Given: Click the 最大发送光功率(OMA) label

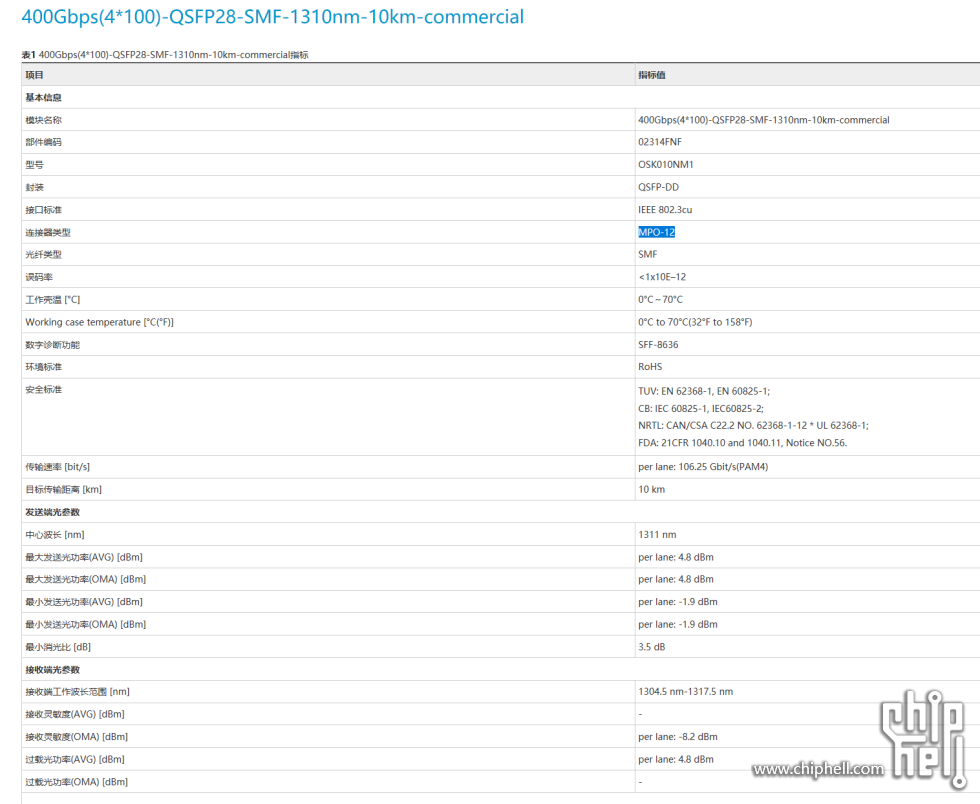Looking at the screenshot, I should [86, 580].
